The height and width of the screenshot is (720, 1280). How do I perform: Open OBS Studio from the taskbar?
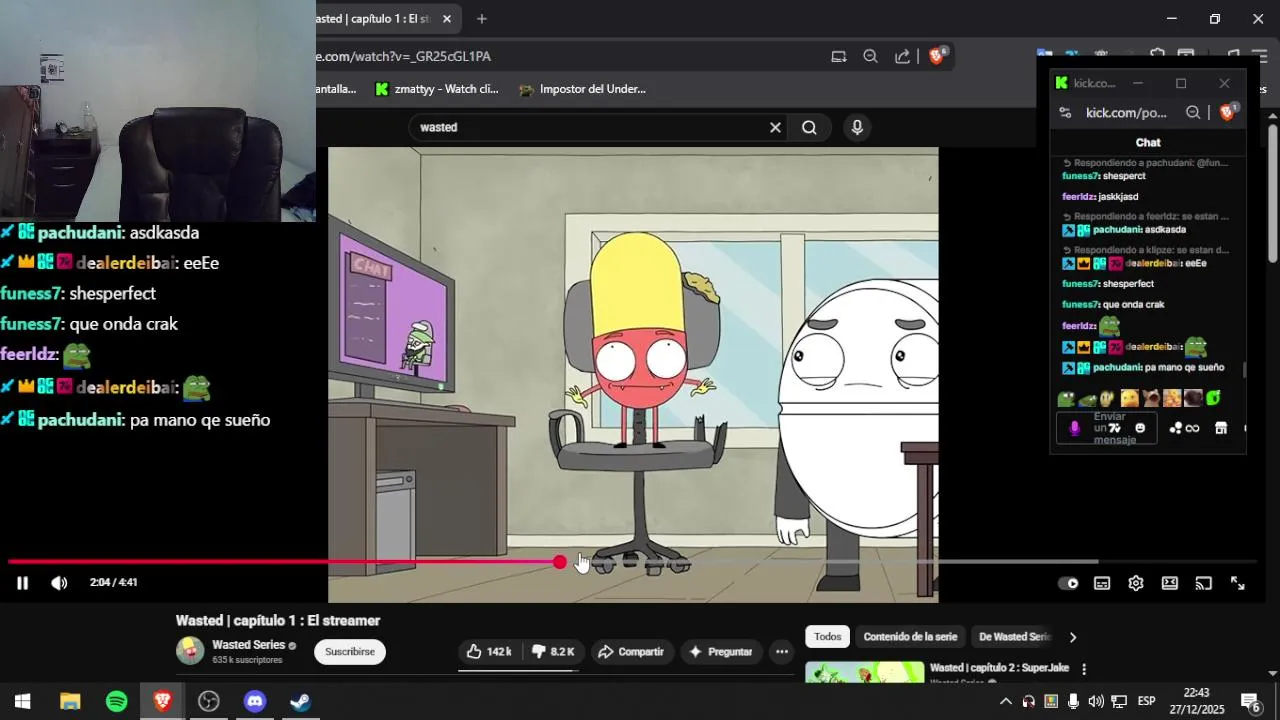[208, 701]
